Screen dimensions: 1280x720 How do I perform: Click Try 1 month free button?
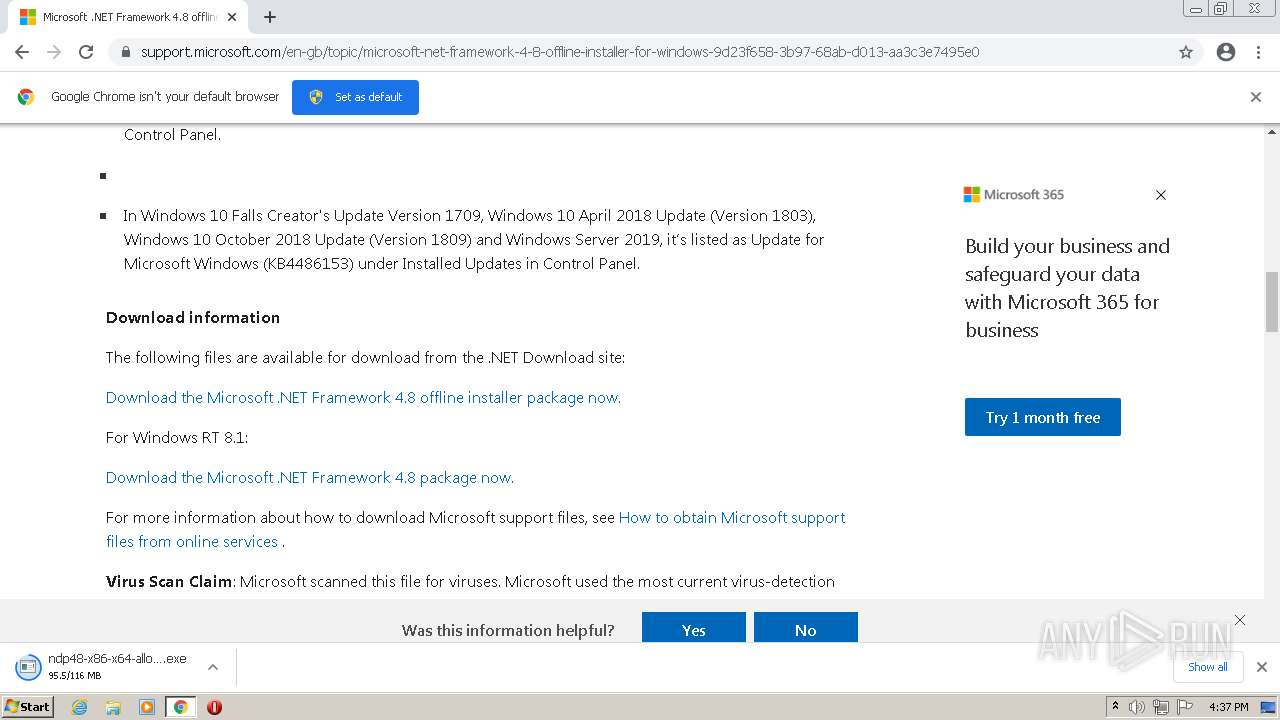point(1043,417)
